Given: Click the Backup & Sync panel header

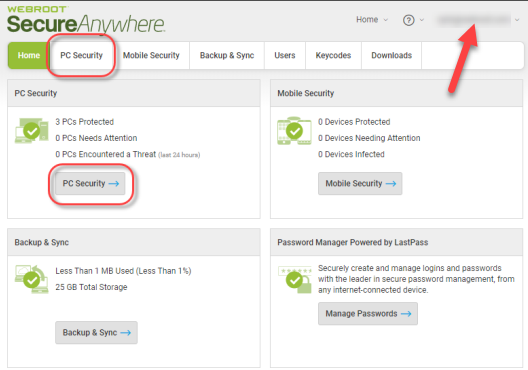Looking at the screenshot, I should click(134, 242).
